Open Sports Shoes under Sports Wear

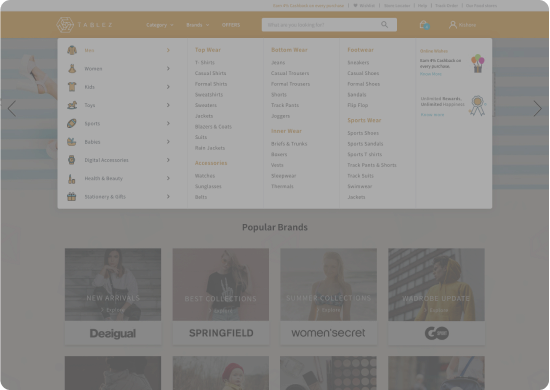pyautogui.click(x=363, y=133)
